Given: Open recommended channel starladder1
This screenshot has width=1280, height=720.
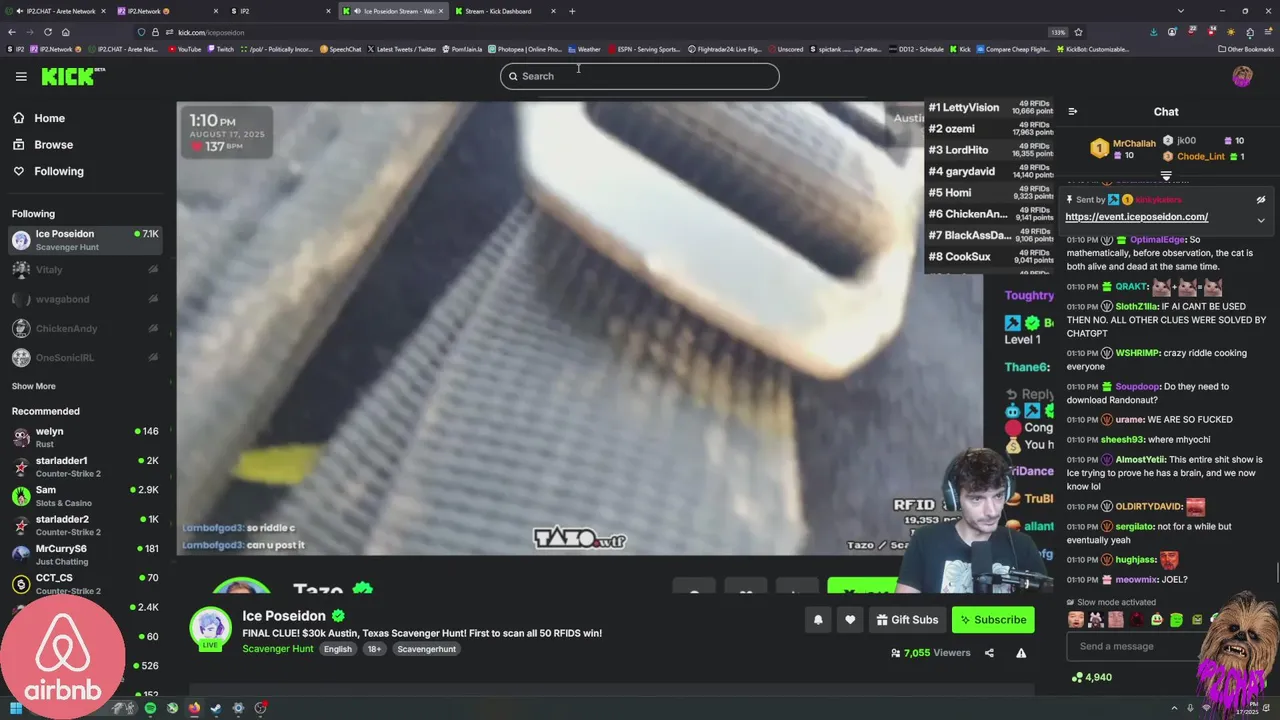Looking at the screenshot, I should [x=85, y=467].
